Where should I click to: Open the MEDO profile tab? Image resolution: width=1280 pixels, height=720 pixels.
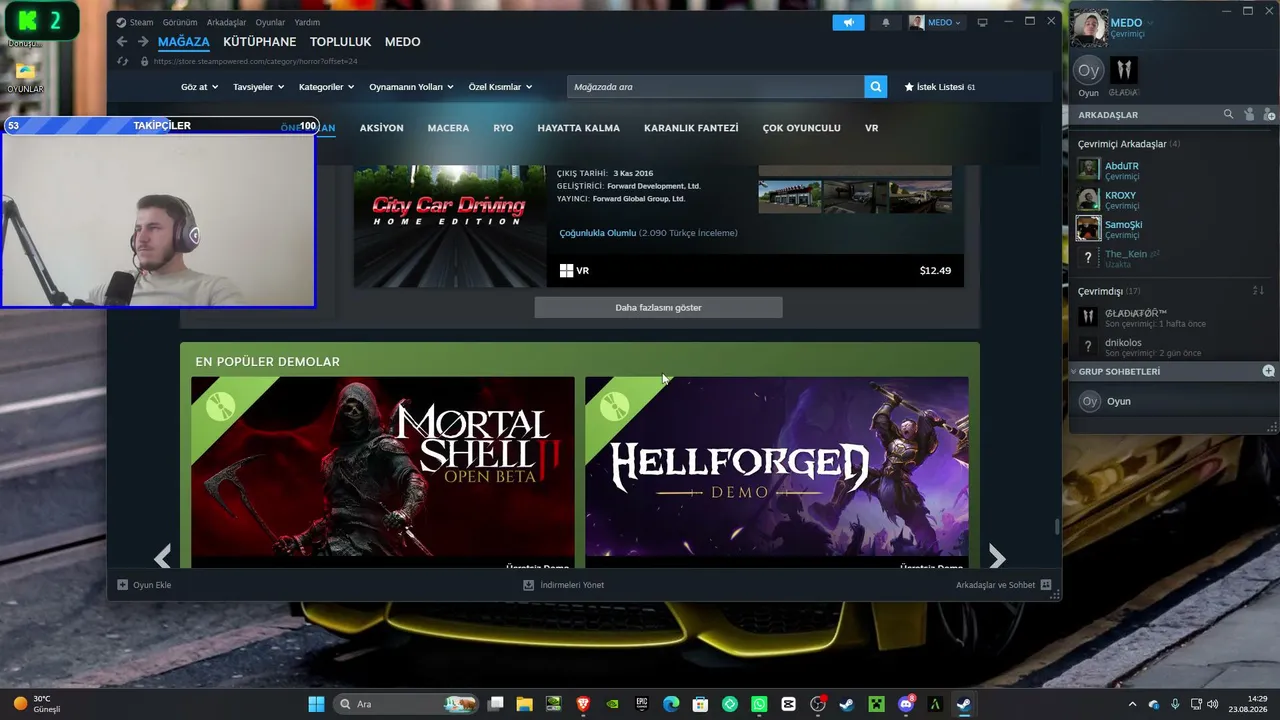pos(403,42)
